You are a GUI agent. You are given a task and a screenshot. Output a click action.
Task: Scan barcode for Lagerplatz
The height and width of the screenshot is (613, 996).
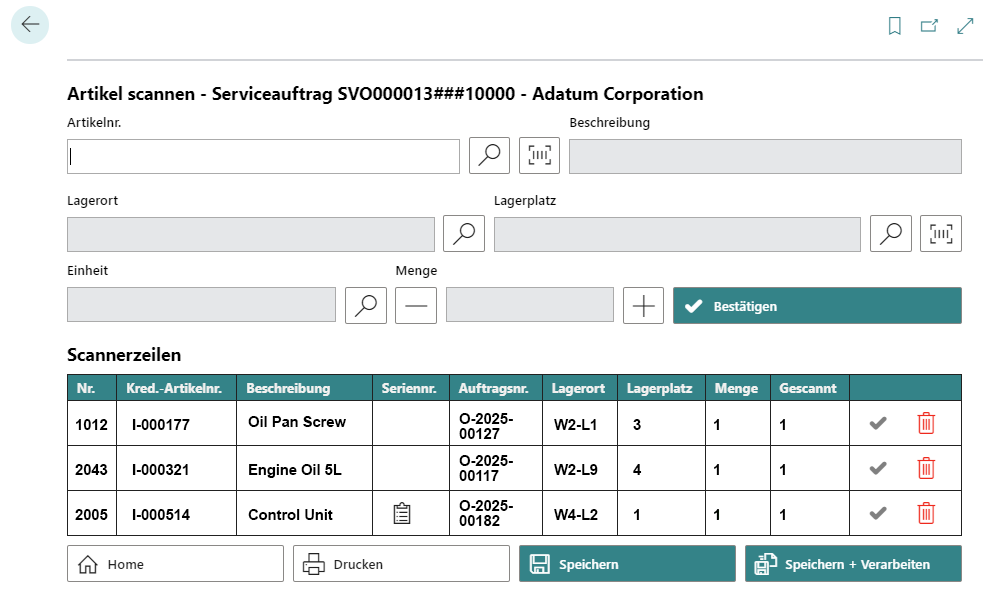pyautogui.click(x=941, y=233)
